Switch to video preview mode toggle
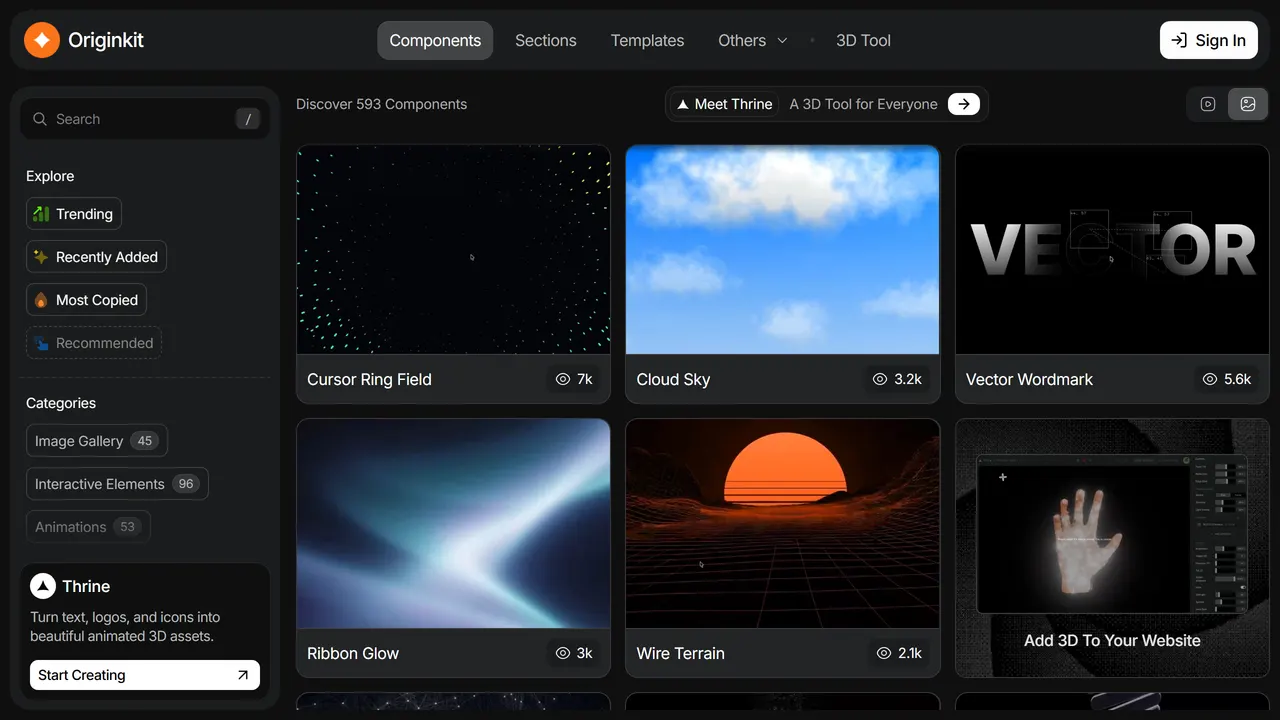1280x720 pixels. (x=1208, y=104)
